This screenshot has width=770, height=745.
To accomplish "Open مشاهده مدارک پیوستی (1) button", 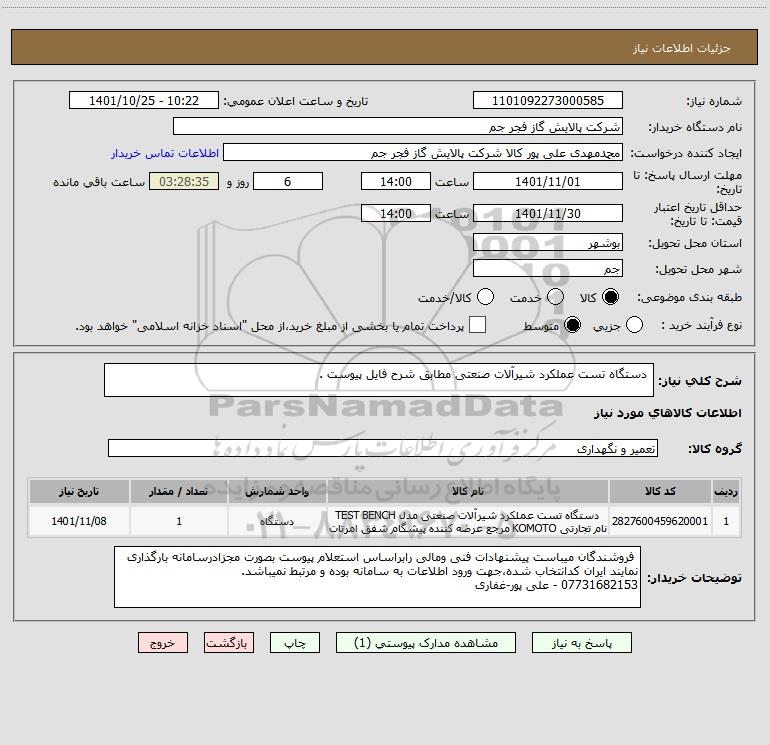I will (426, 643).
